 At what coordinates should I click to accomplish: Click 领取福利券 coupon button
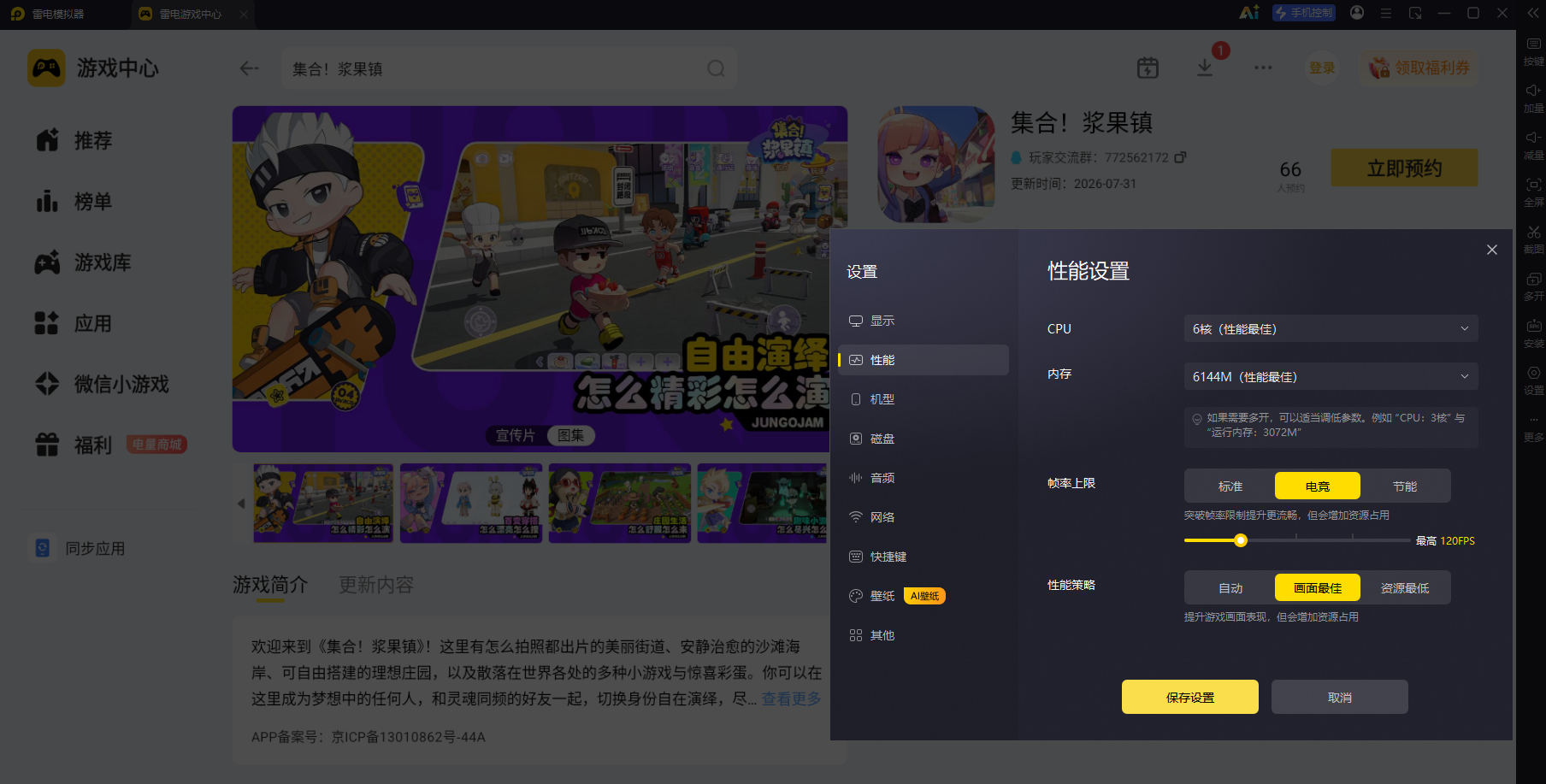[x=1419, y=68]
